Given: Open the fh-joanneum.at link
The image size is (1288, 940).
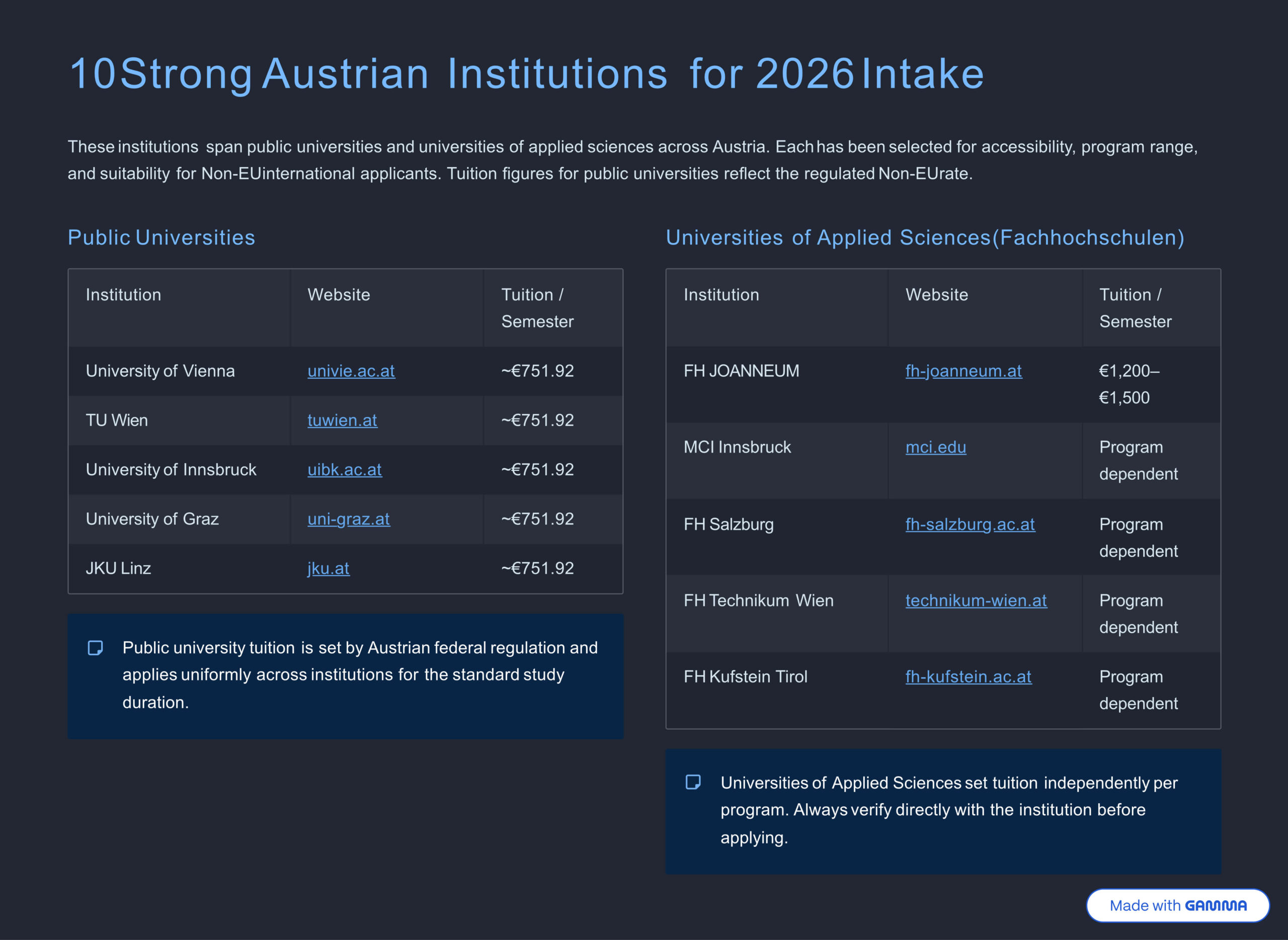Looking at the screenshot, I should click(963, 371).
